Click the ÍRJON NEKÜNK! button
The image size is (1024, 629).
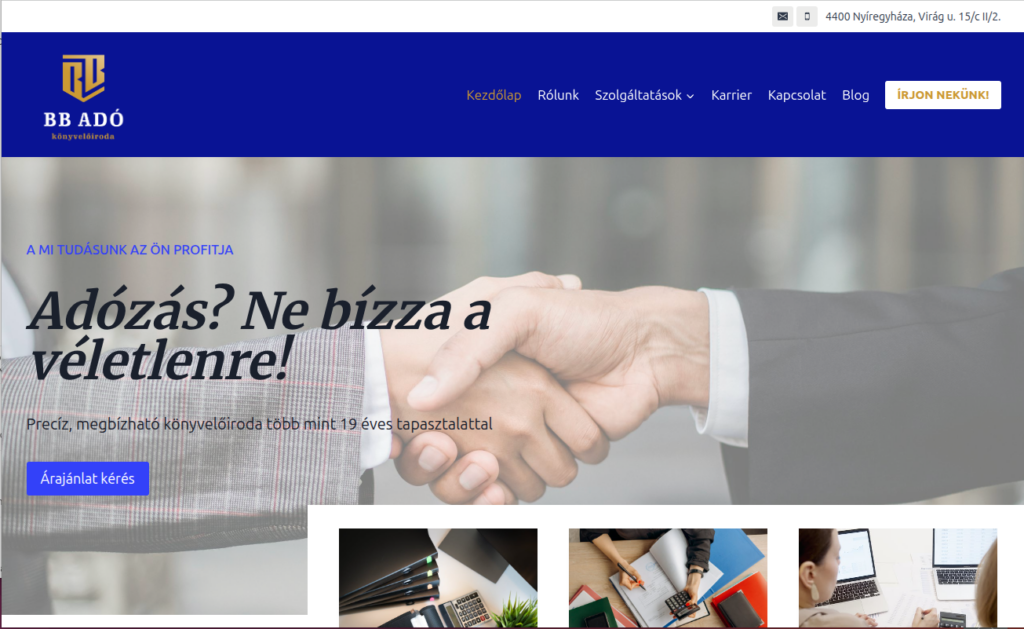point(942,95)
